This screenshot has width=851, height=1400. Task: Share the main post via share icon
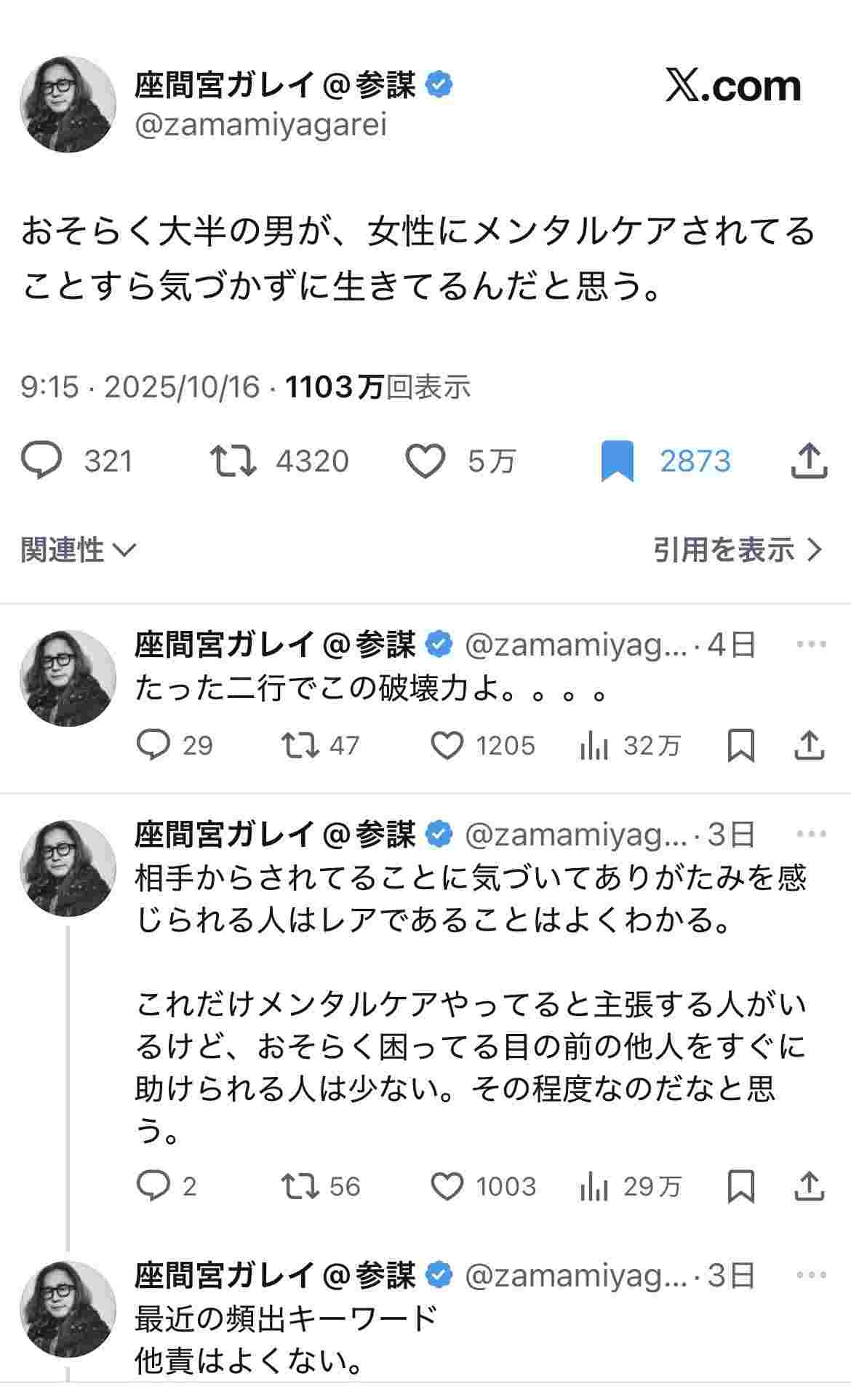pyautogui.click(x=809, y=460)
